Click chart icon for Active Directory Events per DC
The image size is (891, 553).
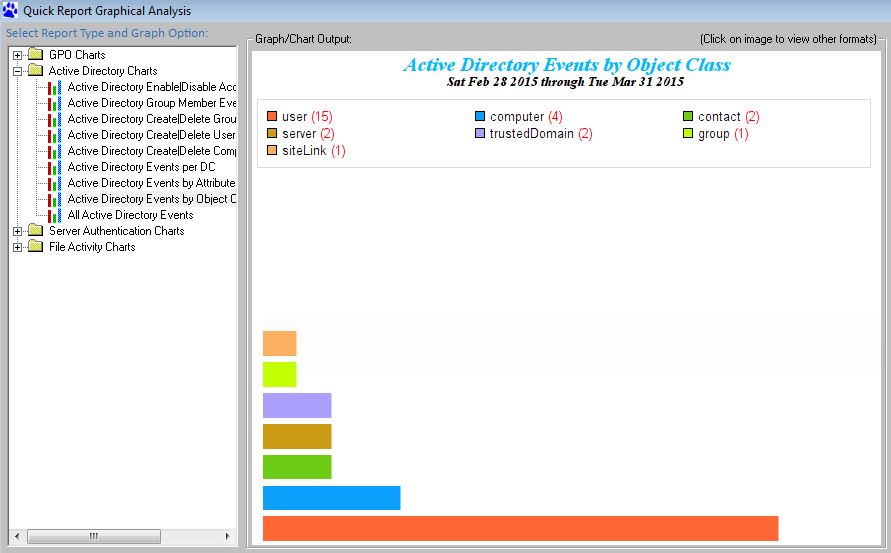point(55,167)
